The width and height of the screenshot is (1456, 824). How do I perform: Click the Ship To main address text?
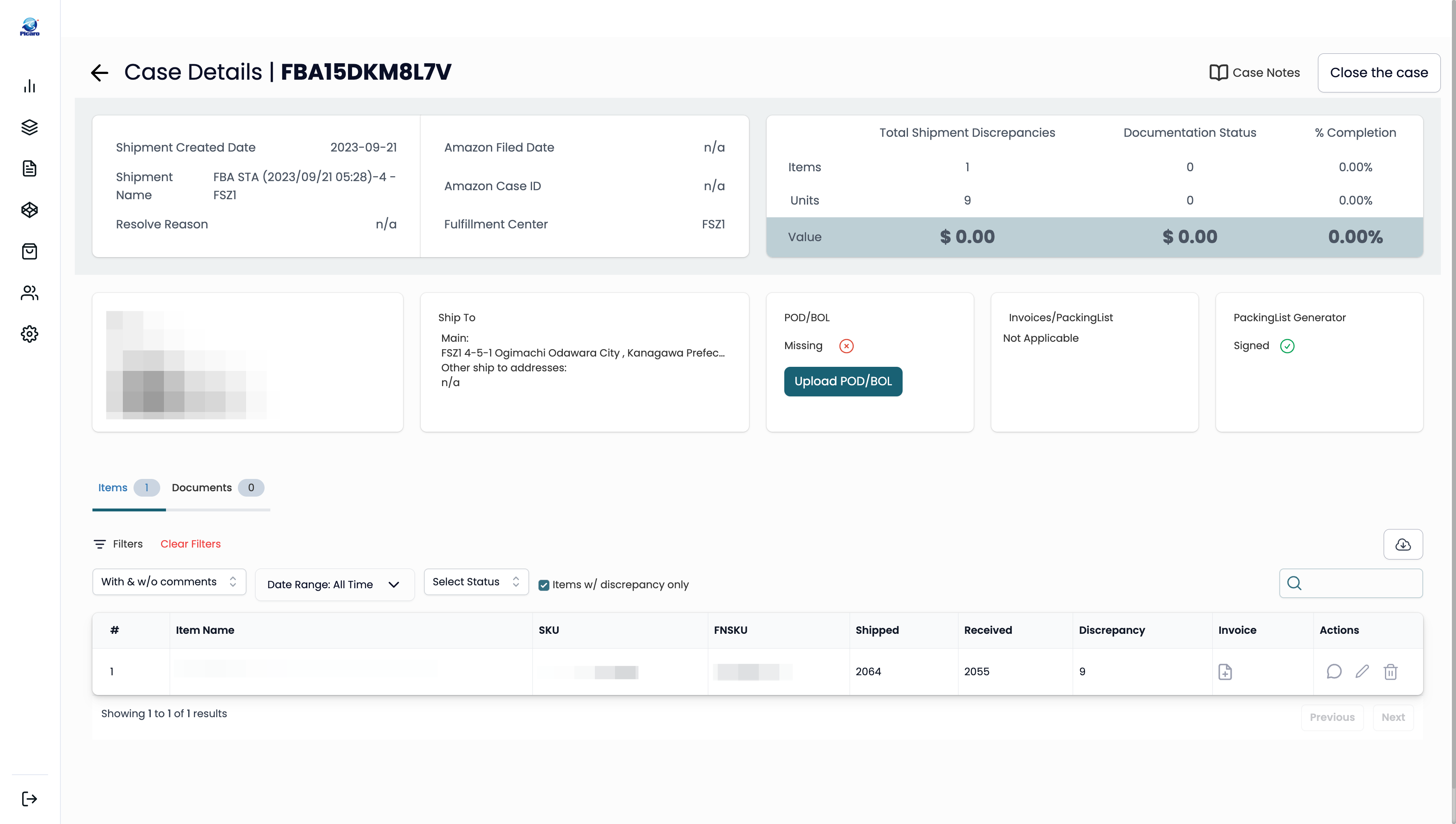(583, 353)
